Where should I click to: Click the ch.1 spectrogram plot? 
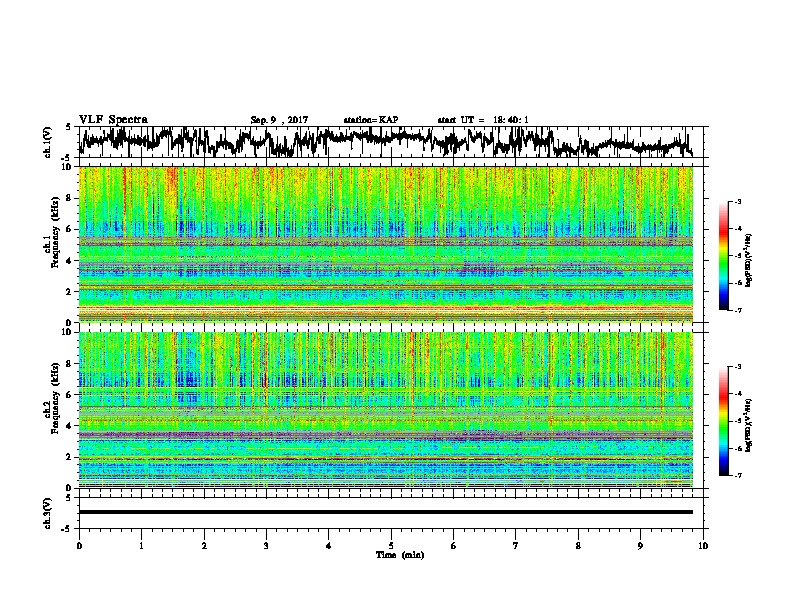(386, 244)
